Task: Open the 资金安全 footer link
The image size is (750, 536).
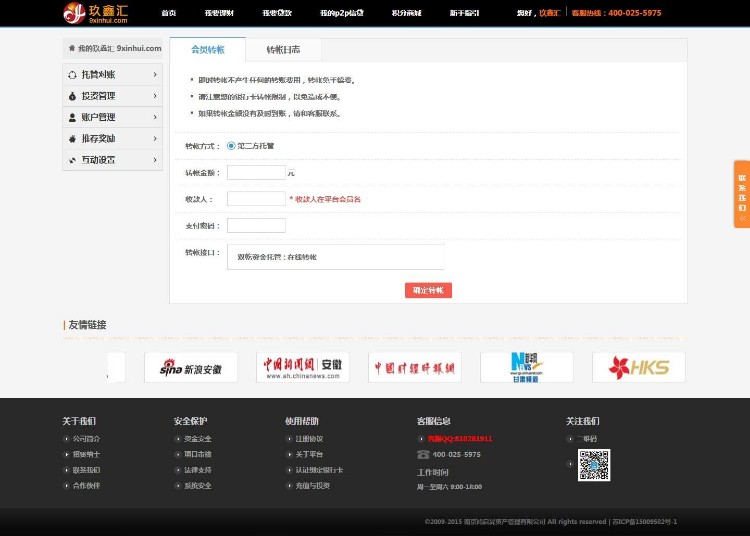Action: point(198,439)
